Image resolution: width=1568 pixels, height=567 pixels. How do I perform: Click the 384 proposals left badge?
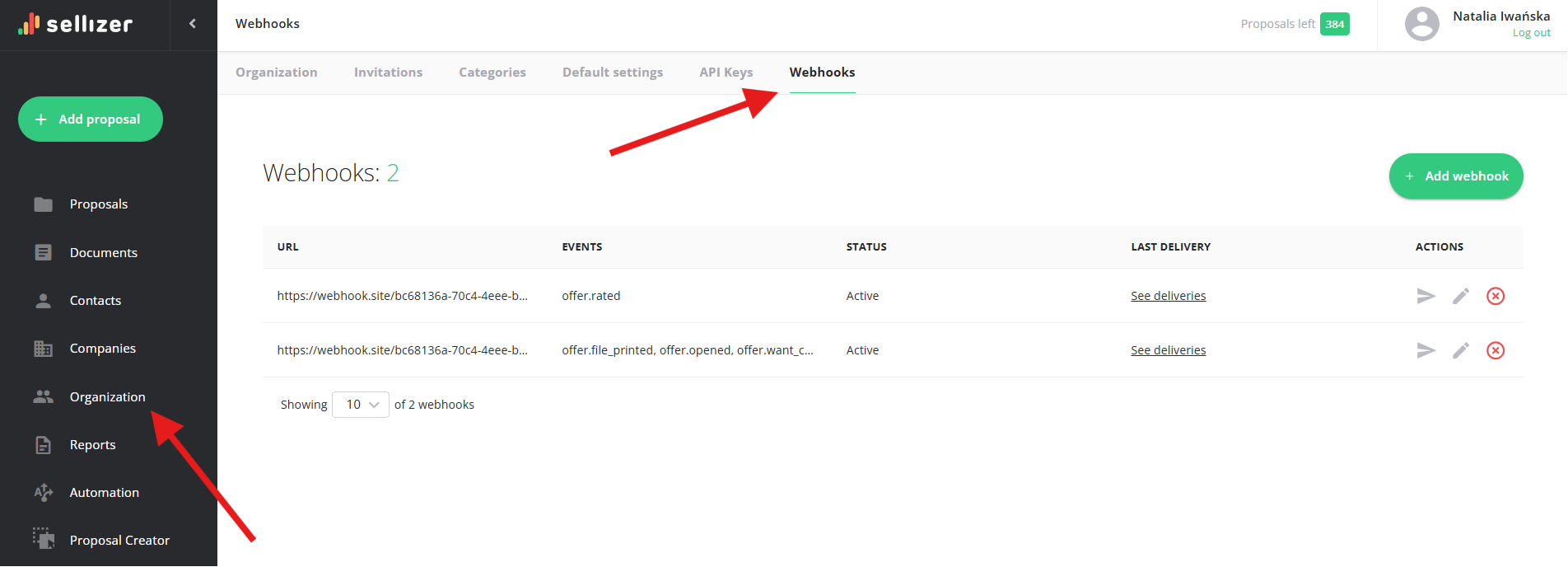click(x=1335, y=24)
